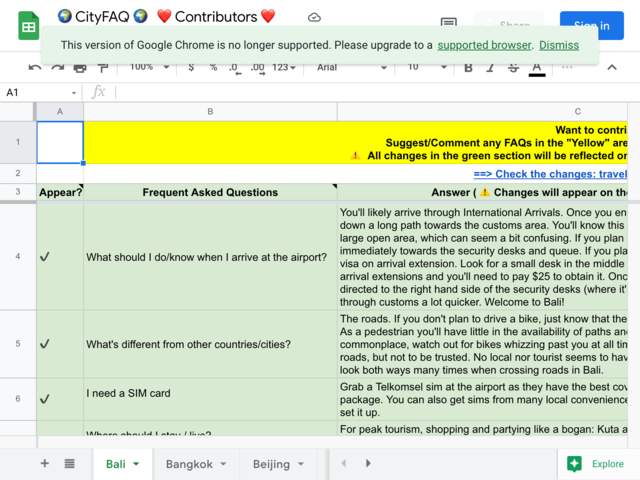Select 'I need a SIM card' cell

point(210,399)
